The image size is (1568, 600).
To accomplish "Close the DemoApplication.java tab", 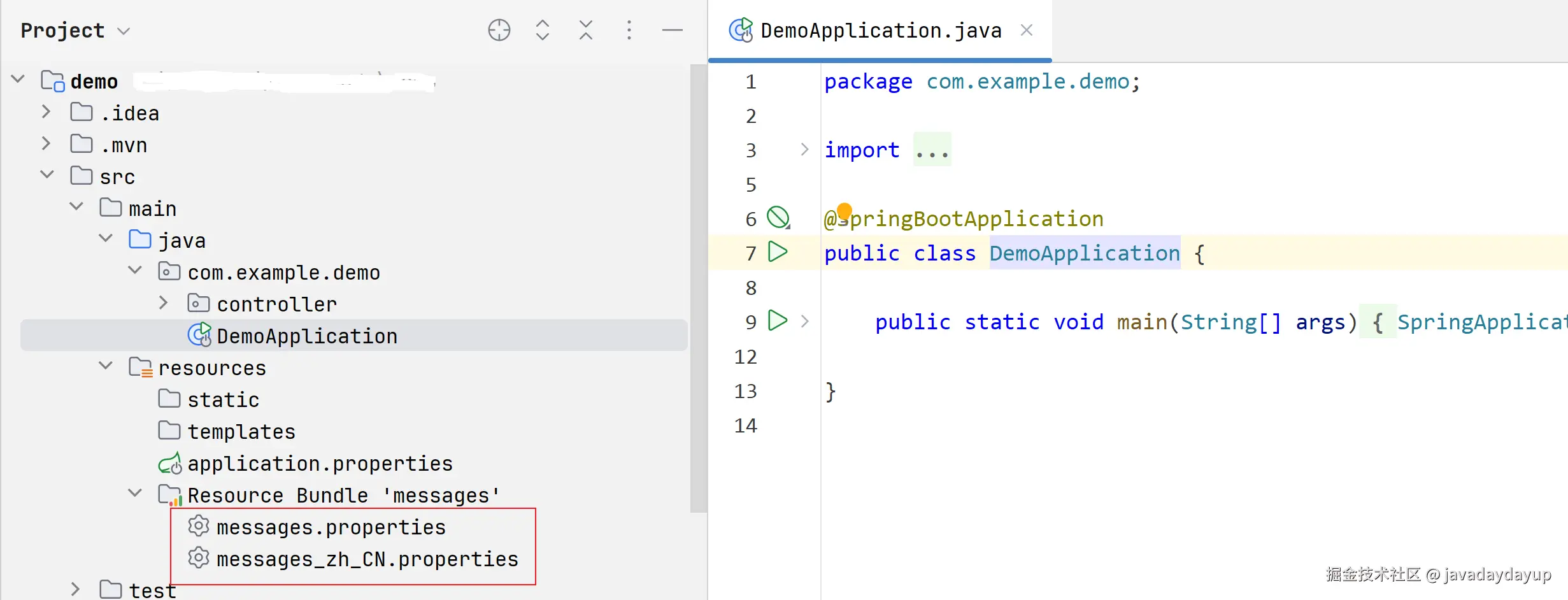I will (1027, 30).
